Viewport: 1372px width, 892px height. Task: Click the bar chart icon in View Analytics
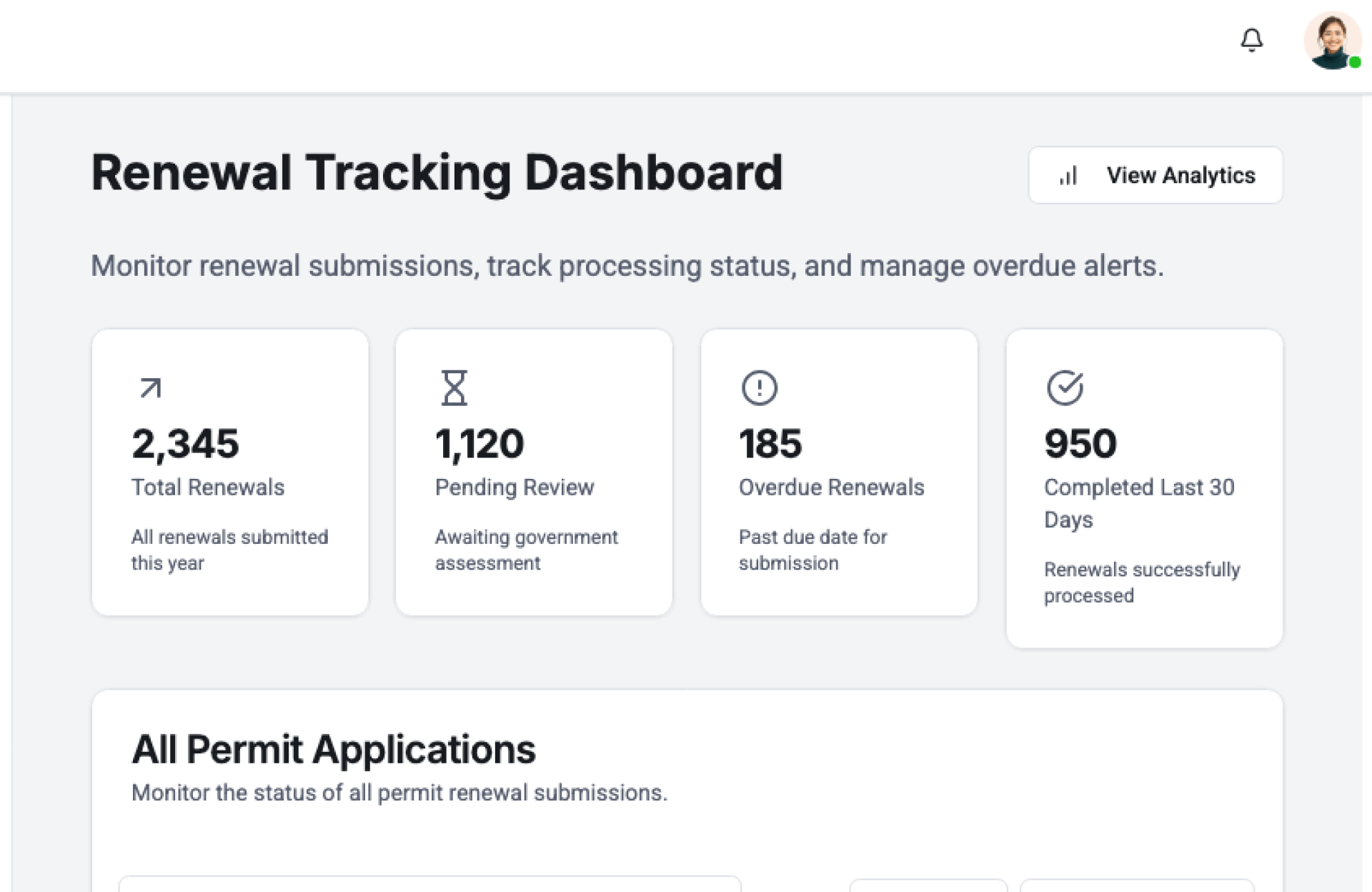pyautogui.click(x=1068, y=176)
